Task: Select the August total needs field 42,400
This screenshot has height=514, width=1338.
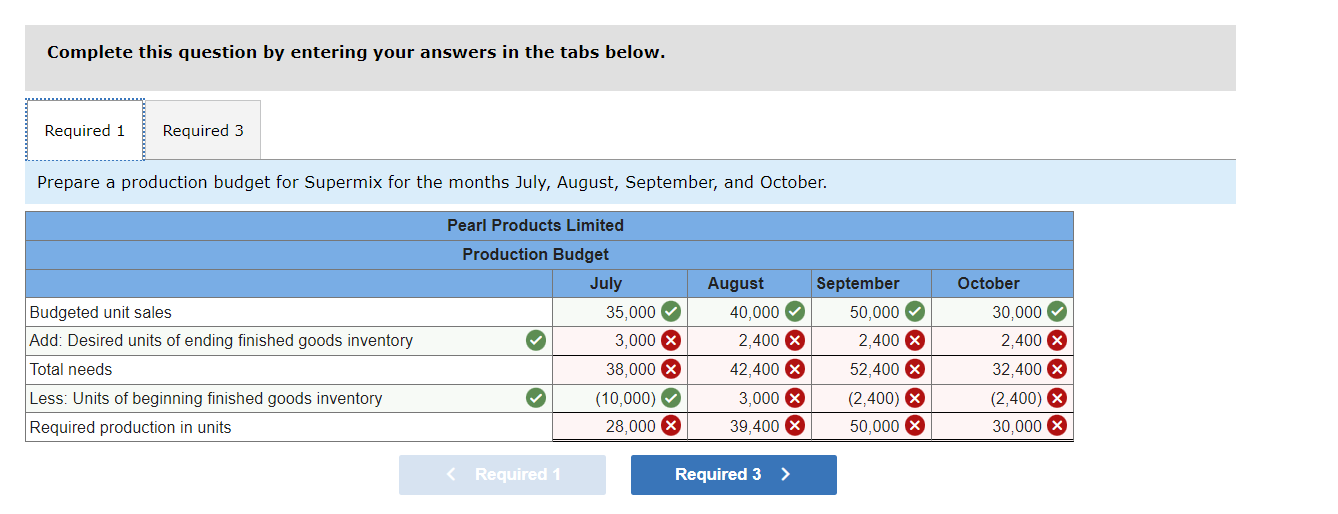Action: (749, 369)
